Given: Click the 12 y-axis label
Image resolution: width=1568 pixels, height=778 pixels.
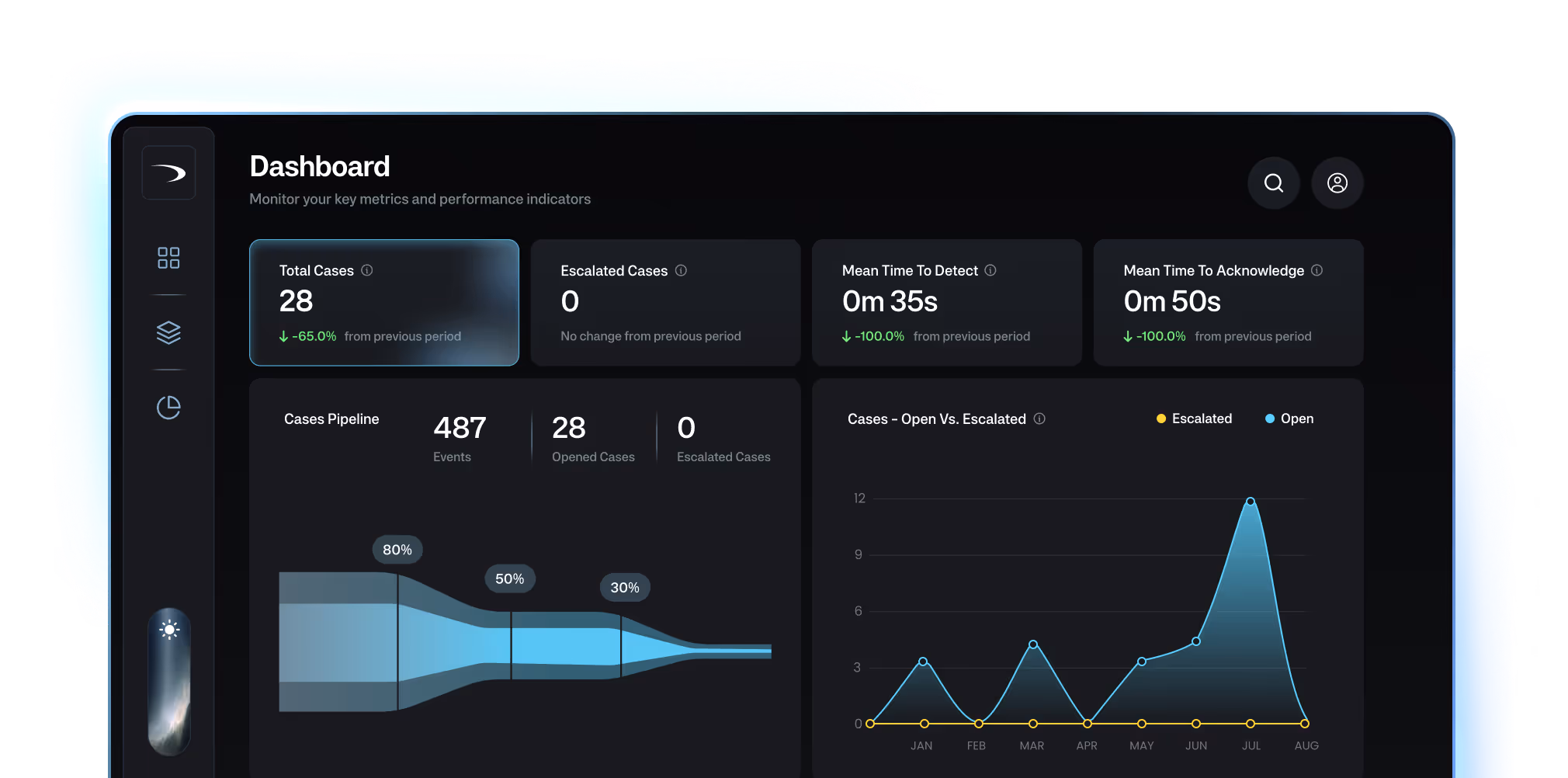Looking at the screenshot, I should (x=859, y=498).
